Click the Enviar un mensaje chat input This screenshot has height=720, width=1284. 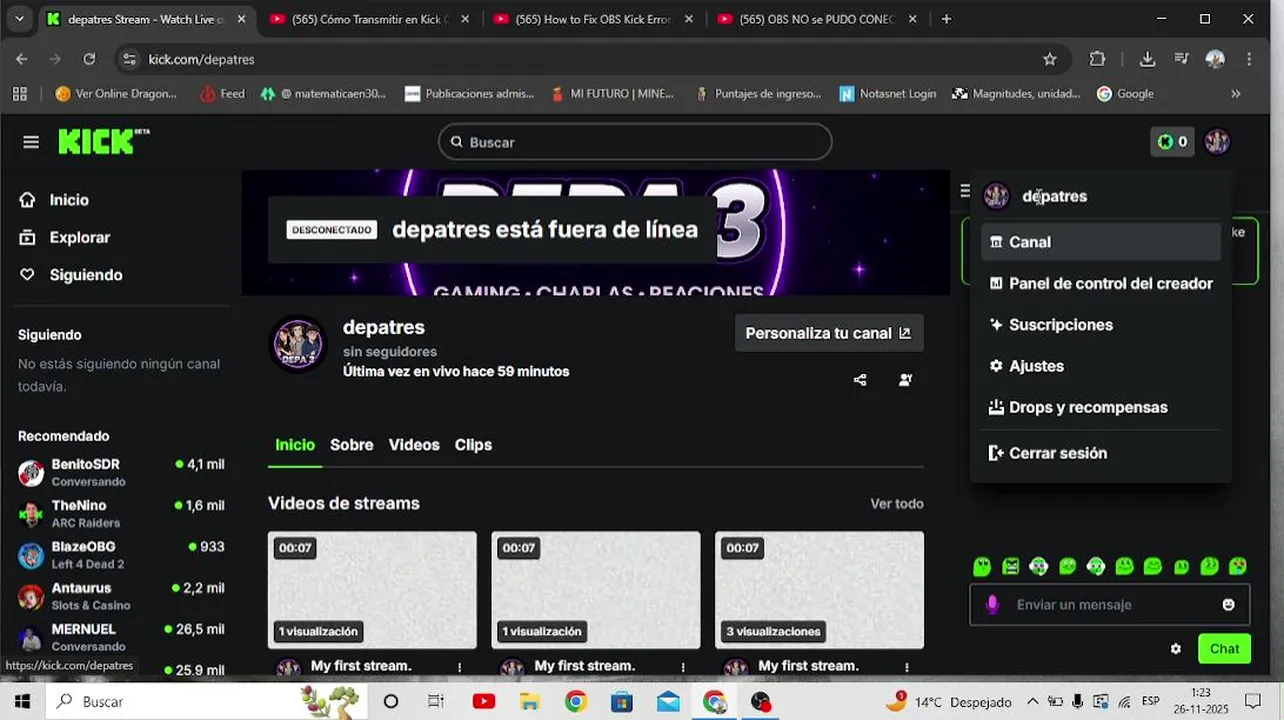click(1110, 605)
